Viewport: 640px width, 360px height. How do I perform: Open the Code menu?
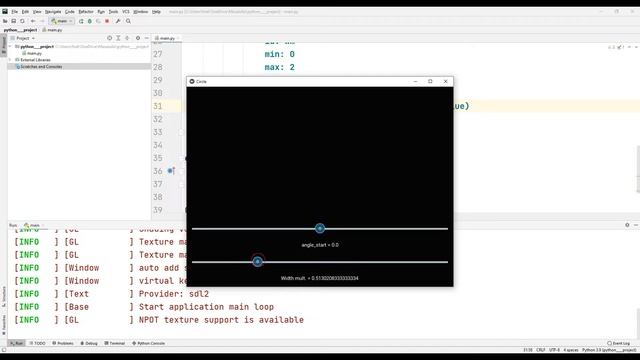[70, 12]
